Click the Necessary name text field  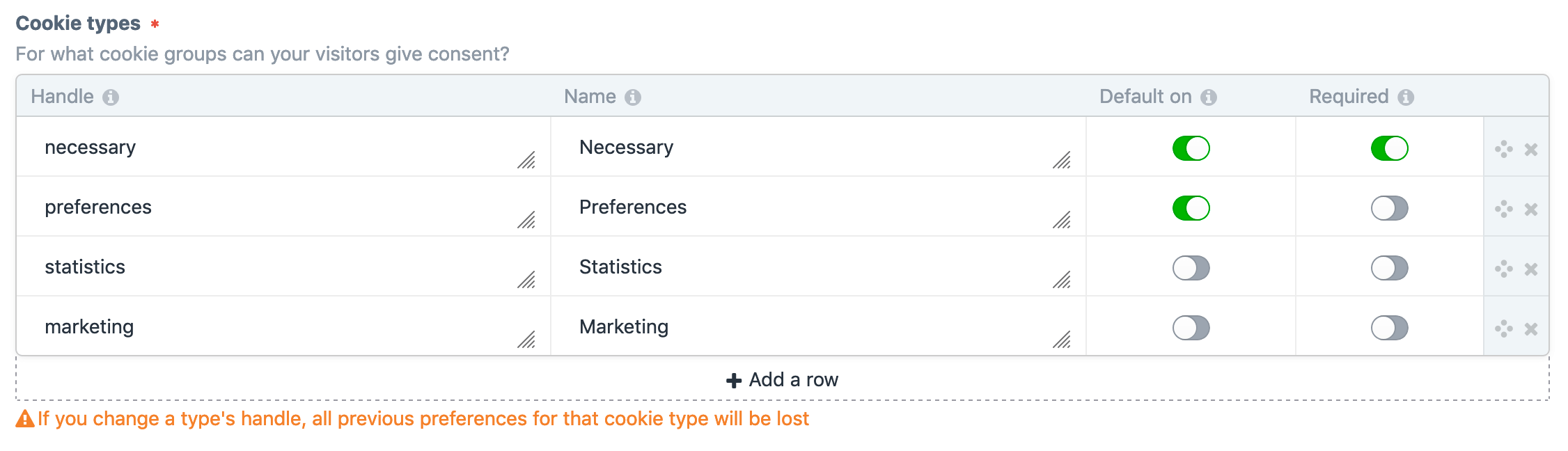point(819,147)
